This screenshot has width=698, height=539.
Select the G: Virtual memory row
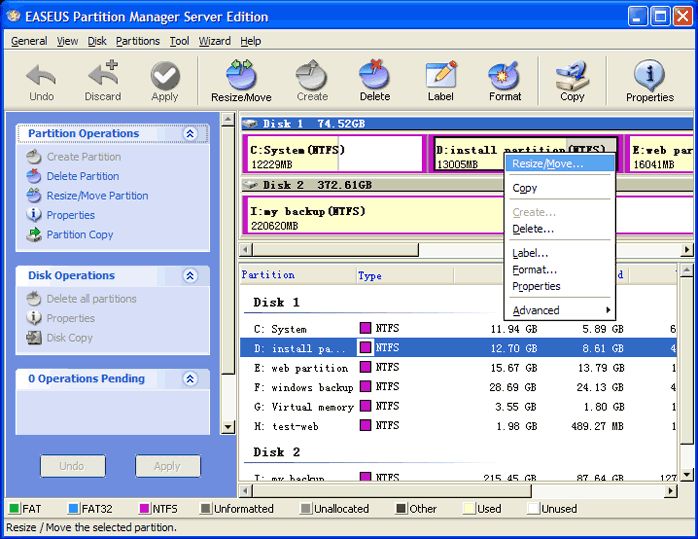tap(459, 406)
